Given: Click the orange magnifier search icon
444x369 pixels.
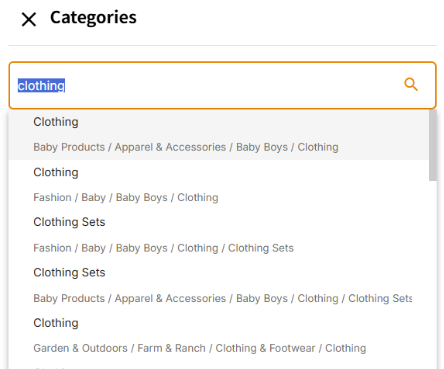Looking at the screenshot, I should coord(411,84).
